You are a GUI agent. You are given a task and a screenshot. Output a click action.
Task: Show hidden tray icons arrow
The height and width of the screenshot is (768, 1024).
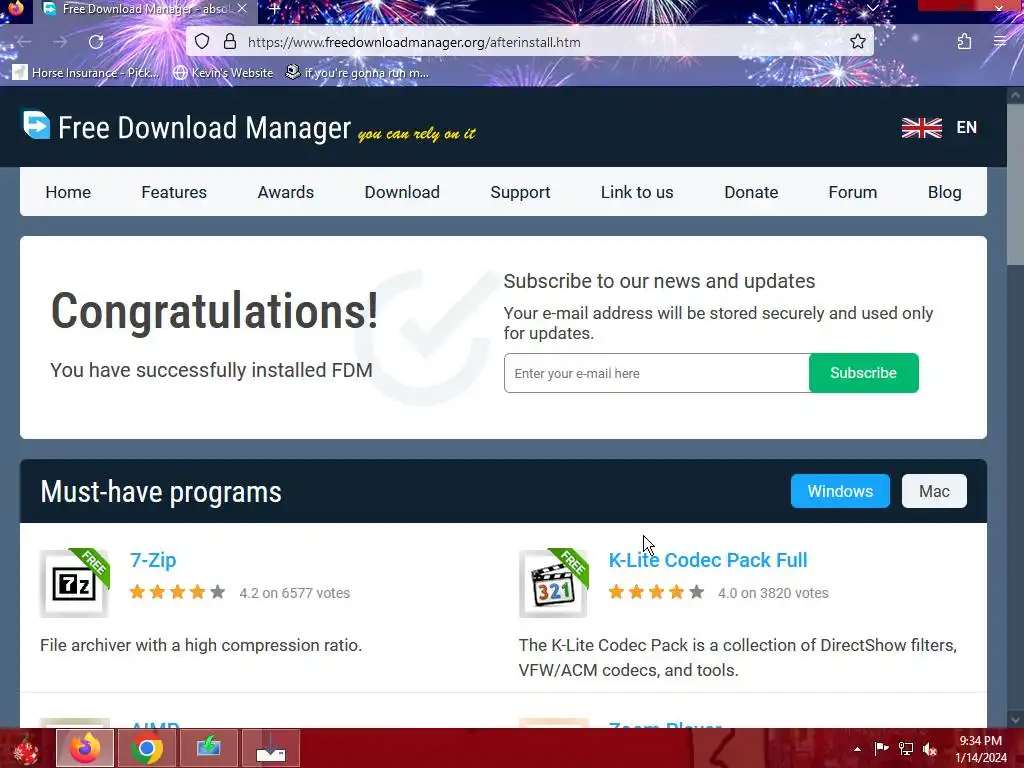(857, 749)
